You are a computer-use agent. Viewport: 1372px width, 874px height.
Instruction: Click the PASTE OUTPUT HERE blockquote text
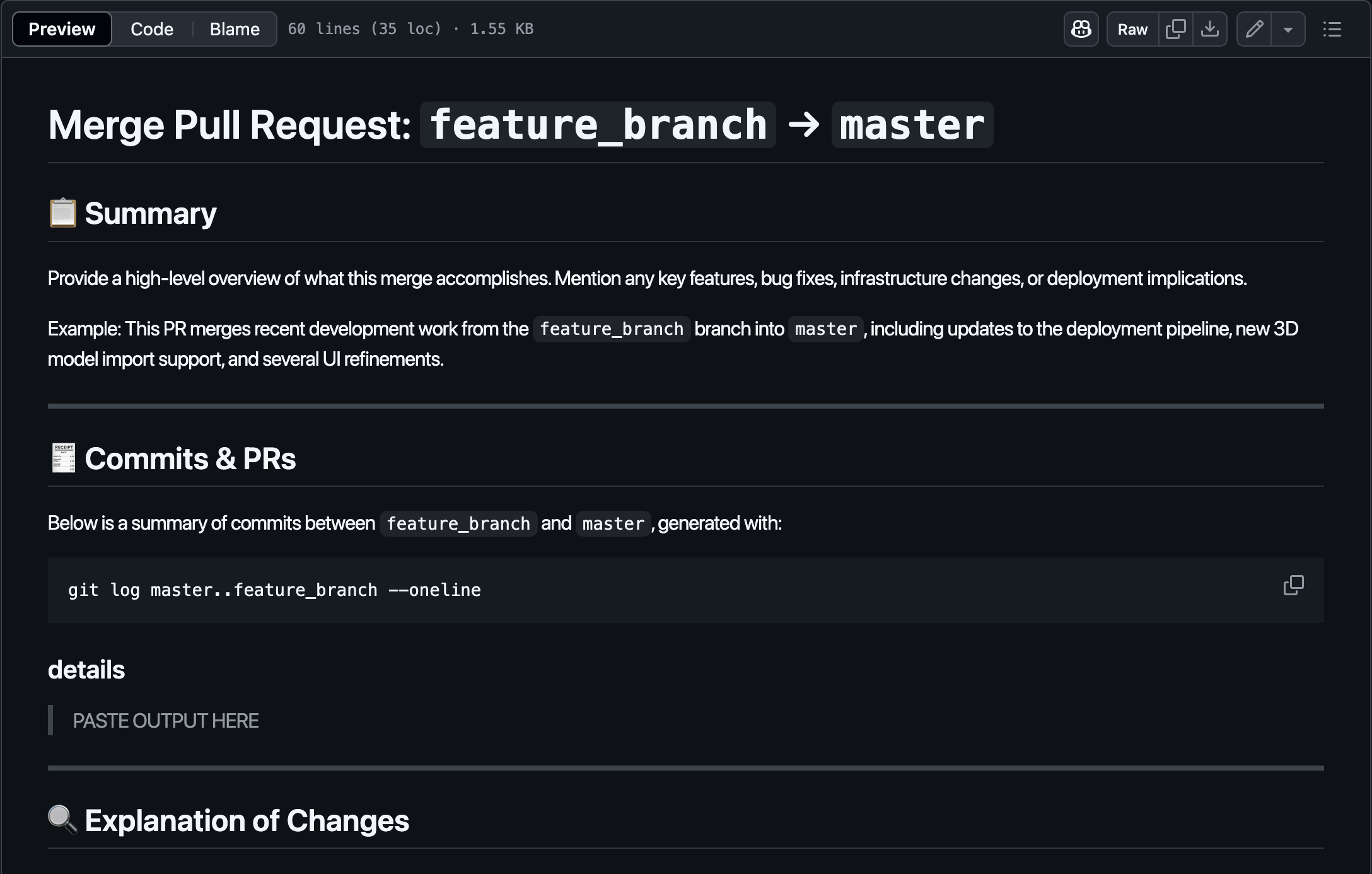tap(166, 721)
